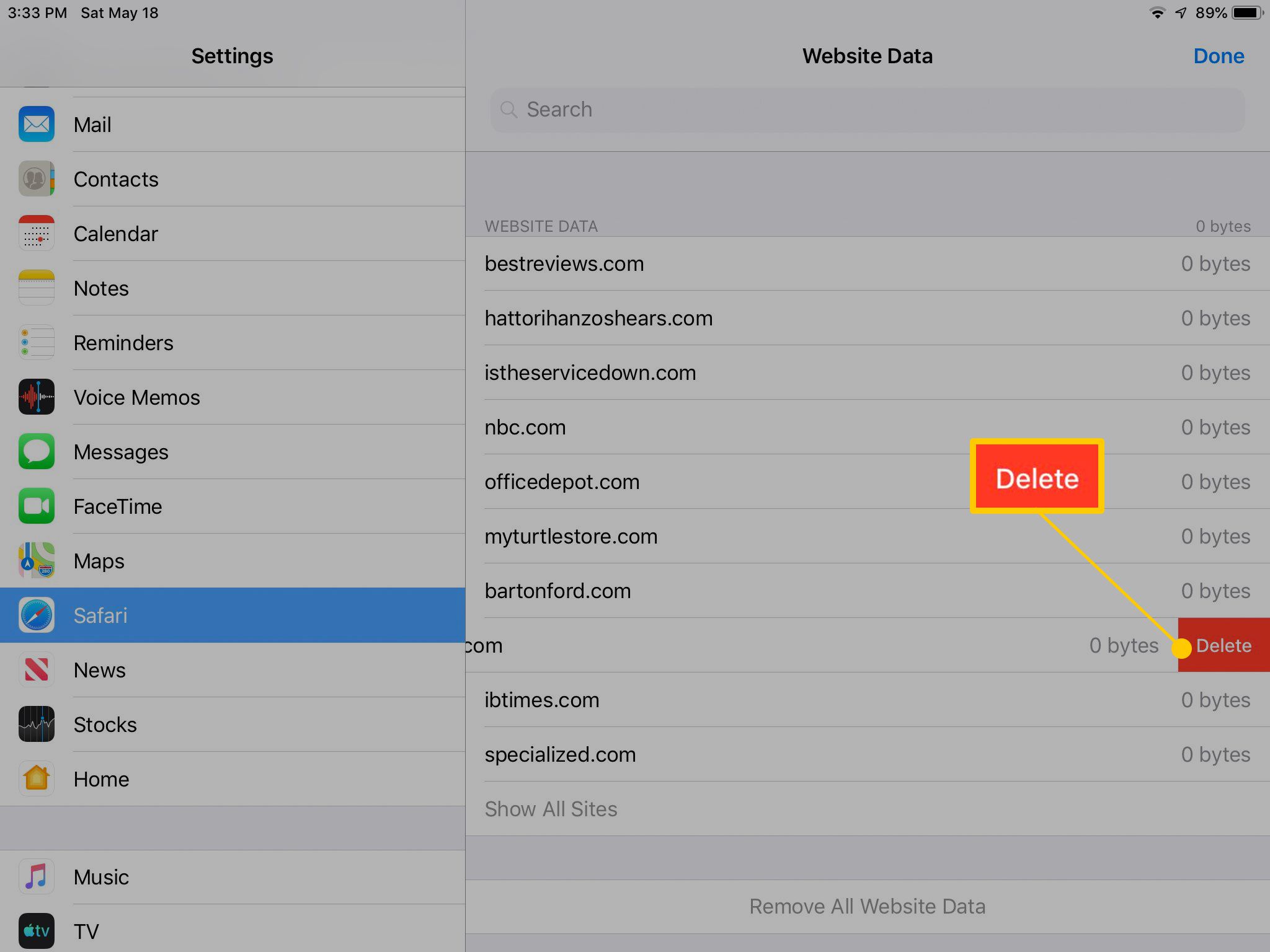The height and width of the screenshot is (952, 1270).
Task: Tap the 3:33 PM clock
Action: tap(37, 13)
